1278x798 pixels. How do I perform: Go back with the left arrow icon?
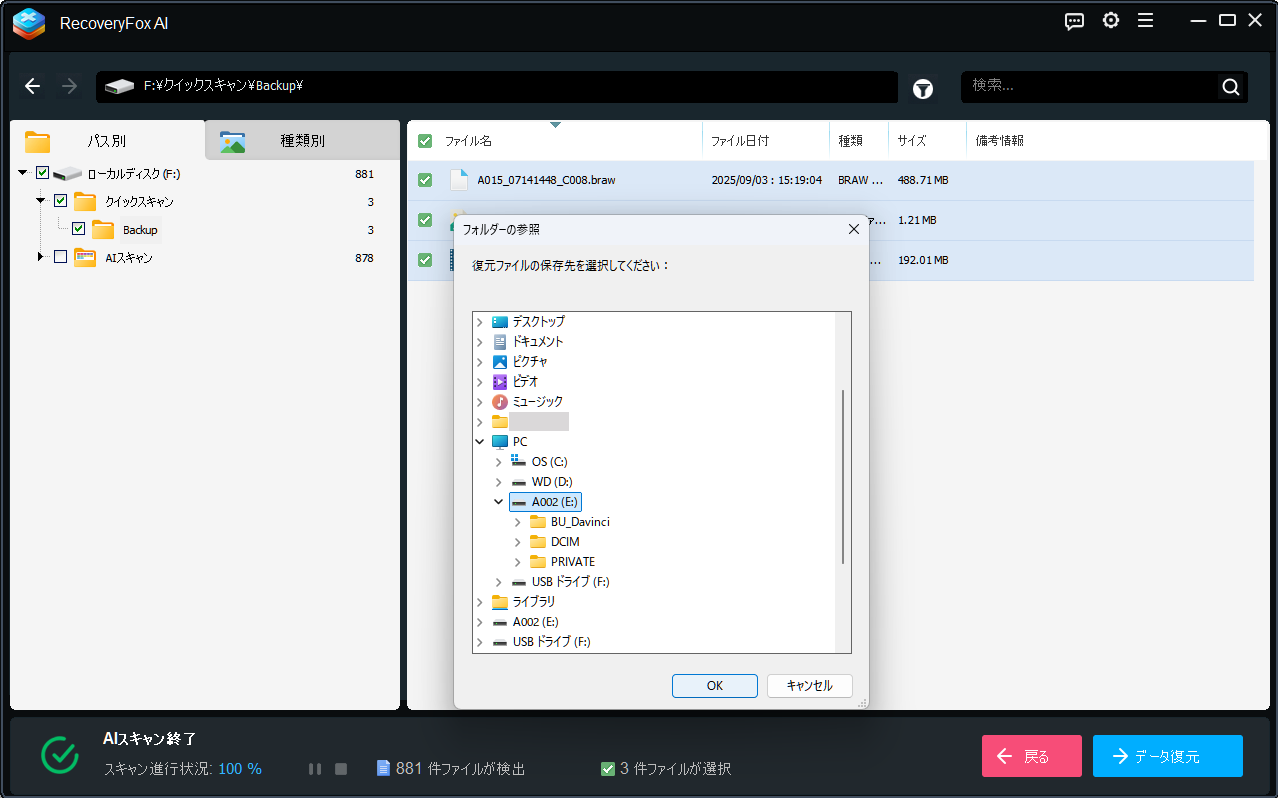click(x=33, y=87)
